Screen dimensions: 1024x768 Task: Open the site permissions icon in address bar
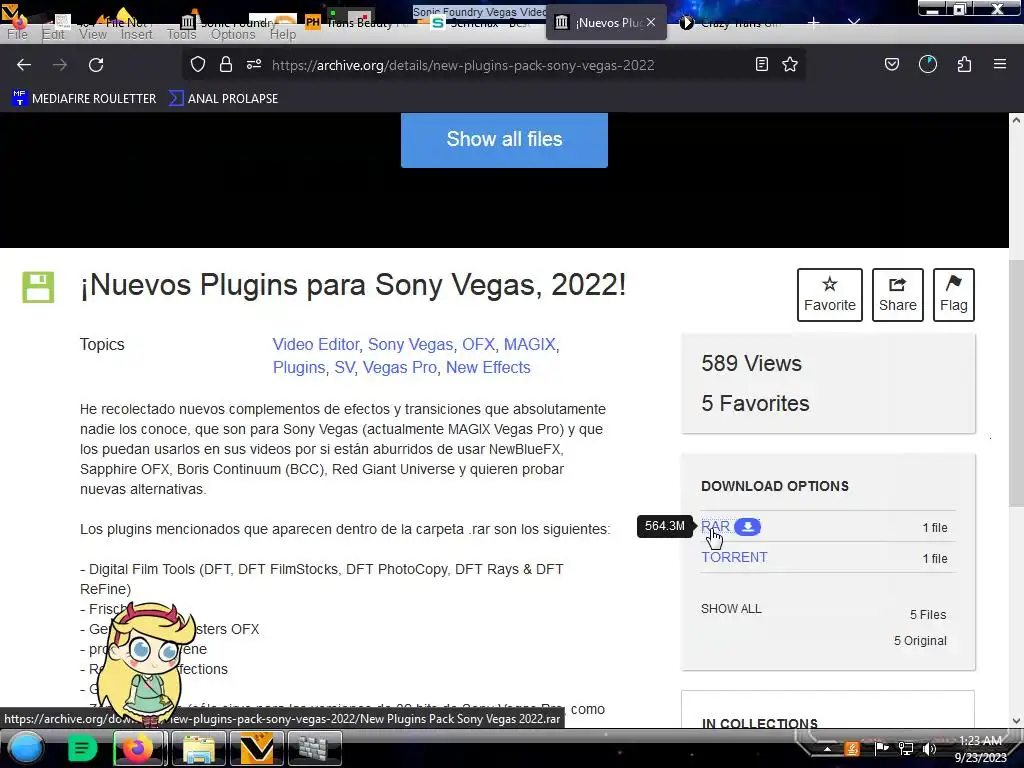click(x=254, y=64)
